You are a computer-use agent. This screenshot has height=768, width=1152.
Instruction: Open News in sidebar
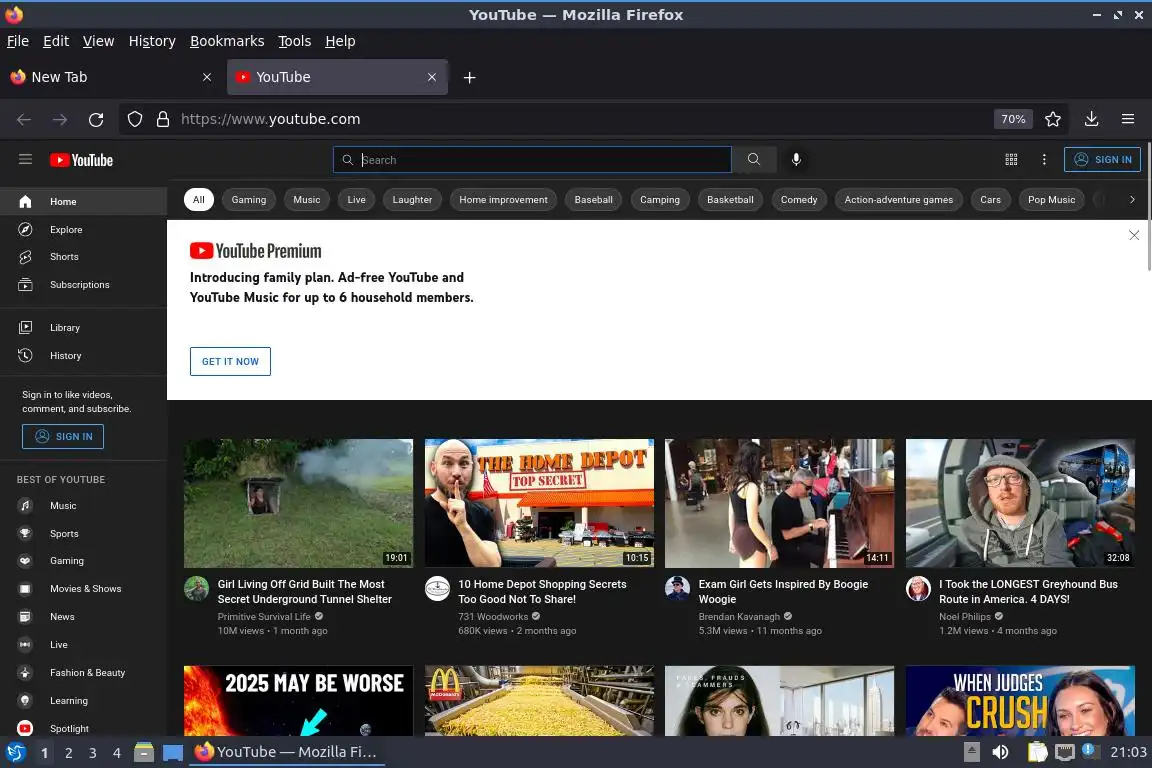tap(84, 617)
